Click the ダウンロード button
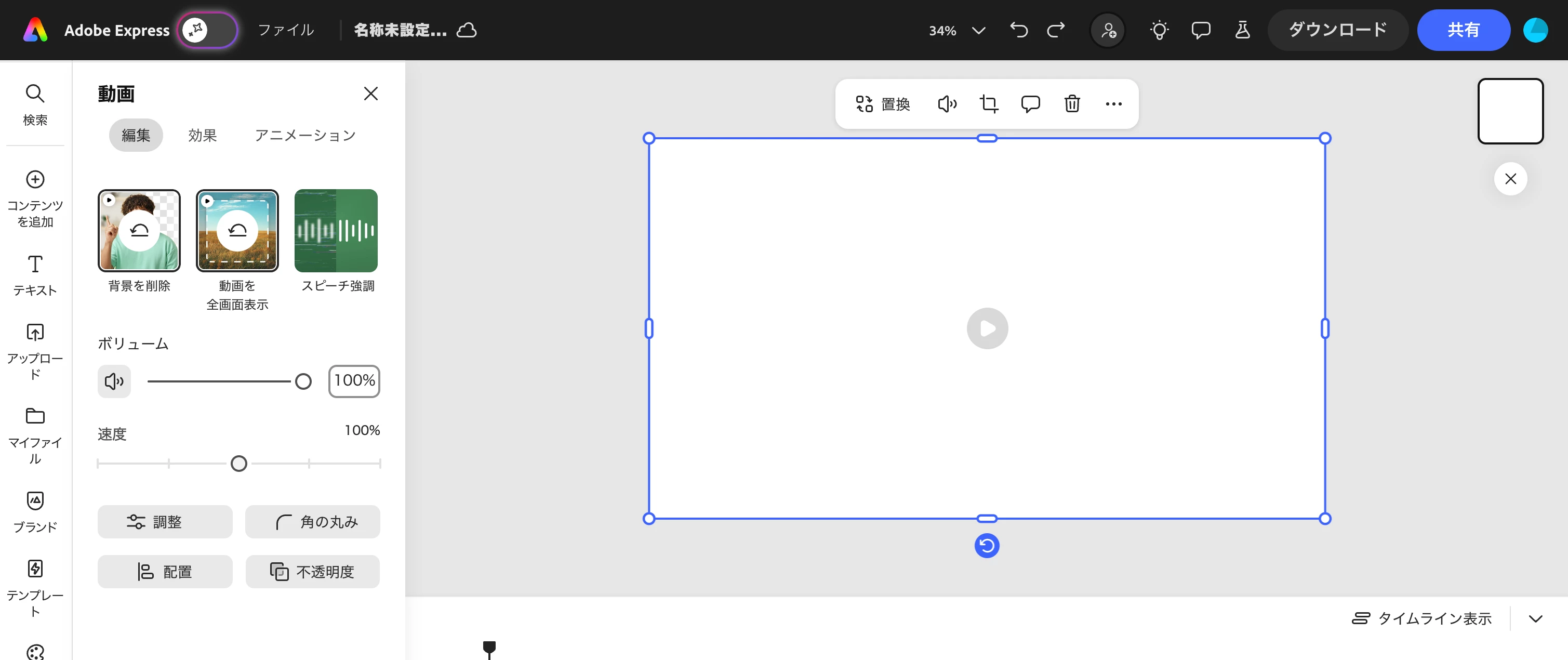The image size is (1568, 660). 1338,30
